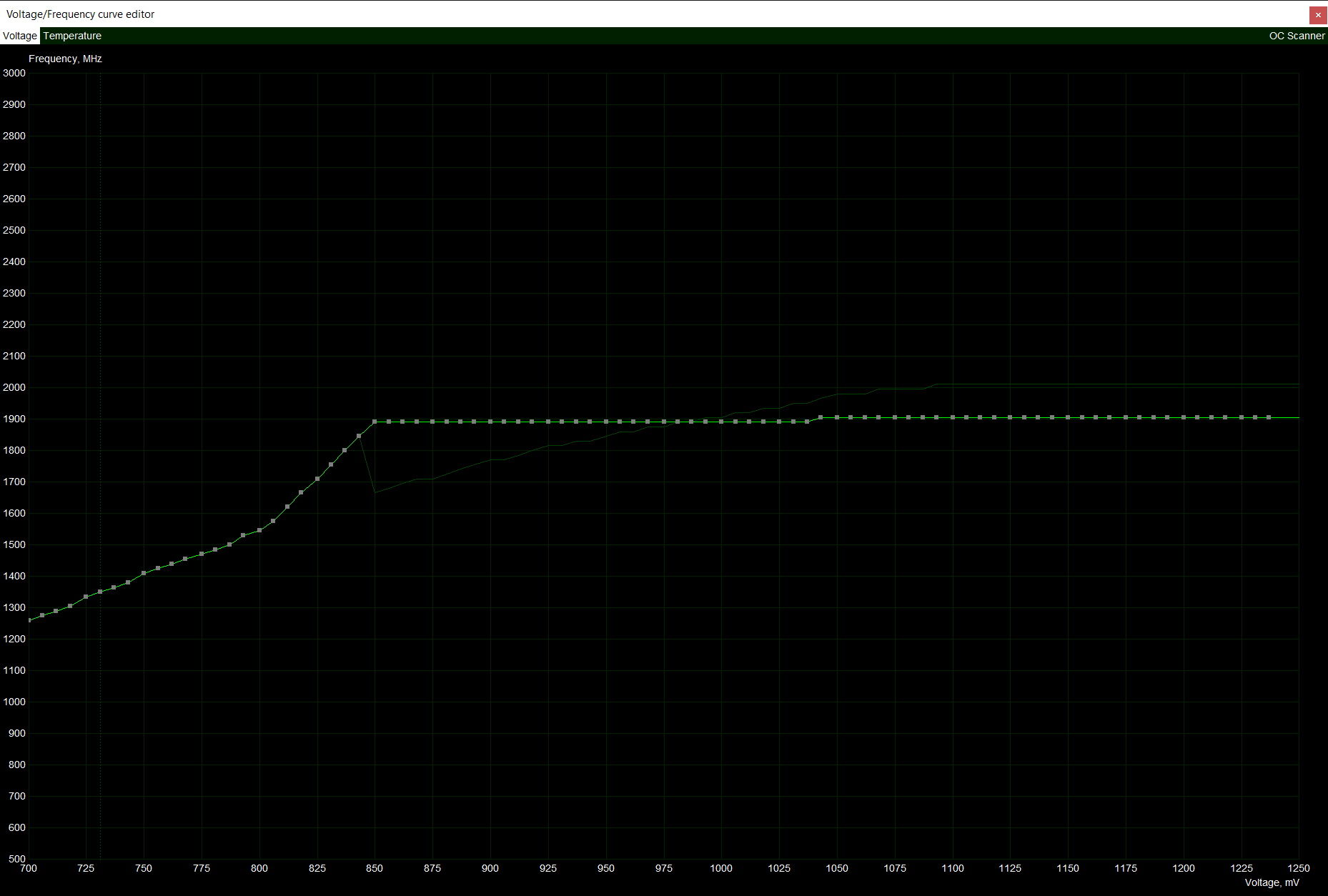Select the curve point at 1200 mV
This screenshot has height=896, width=1328.
tap(1184, 417)
